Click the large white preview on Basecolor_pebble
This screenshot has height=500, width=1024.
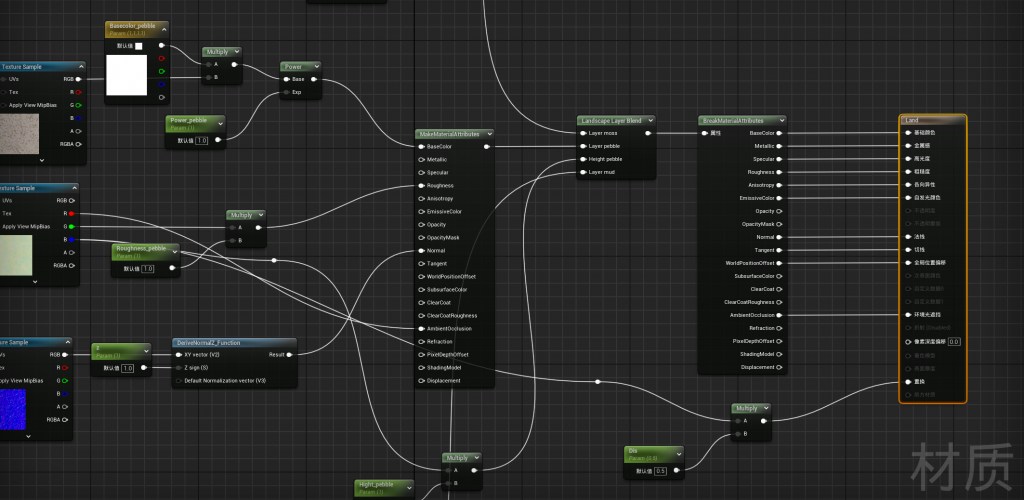pos(127,75)
